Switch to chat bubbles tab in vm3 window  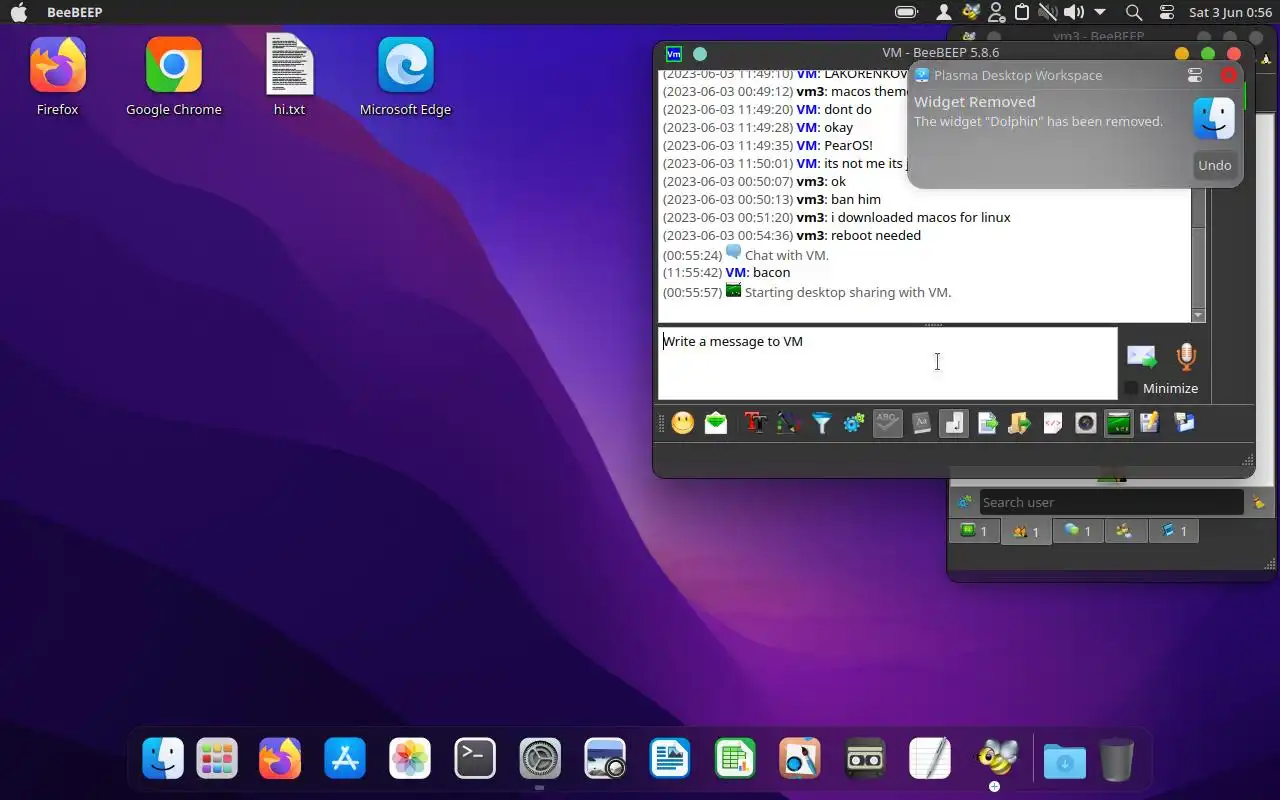(1078, 531)
